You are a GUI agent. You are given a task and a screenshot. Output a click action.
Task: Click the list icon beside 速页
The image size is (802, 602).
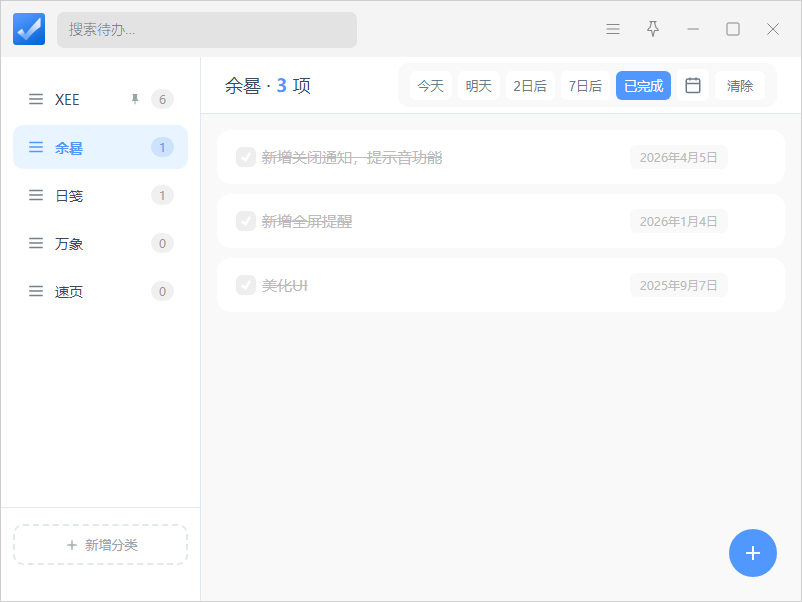coord(36,292)
